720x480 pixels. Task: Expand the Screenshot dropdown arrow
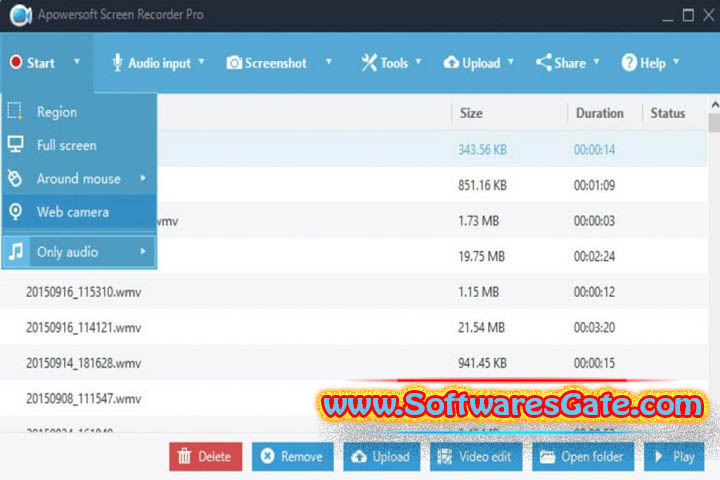(x=328, y=62)
